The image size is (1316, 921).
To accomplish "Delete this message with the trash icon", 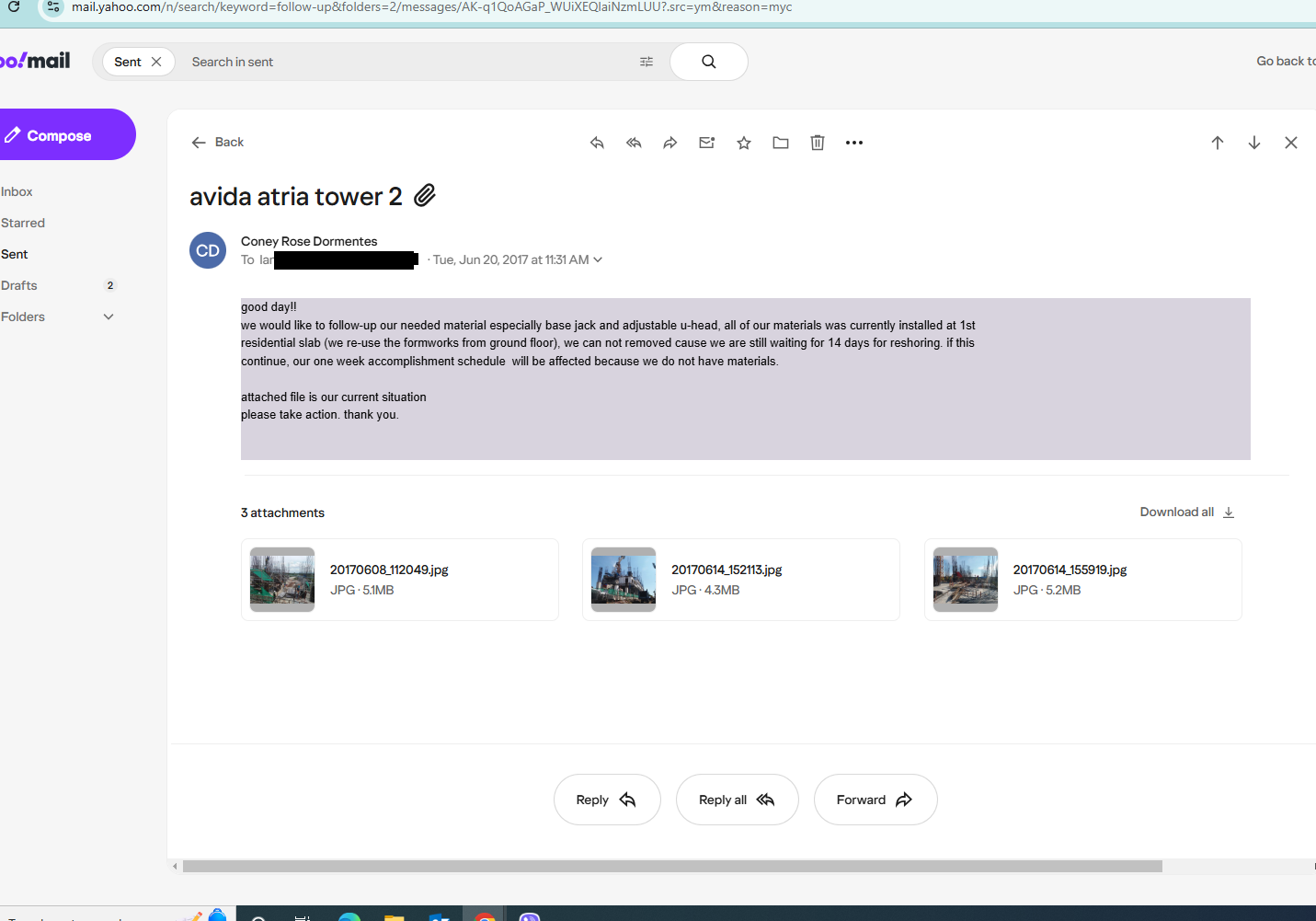I will tap(818, 143).
